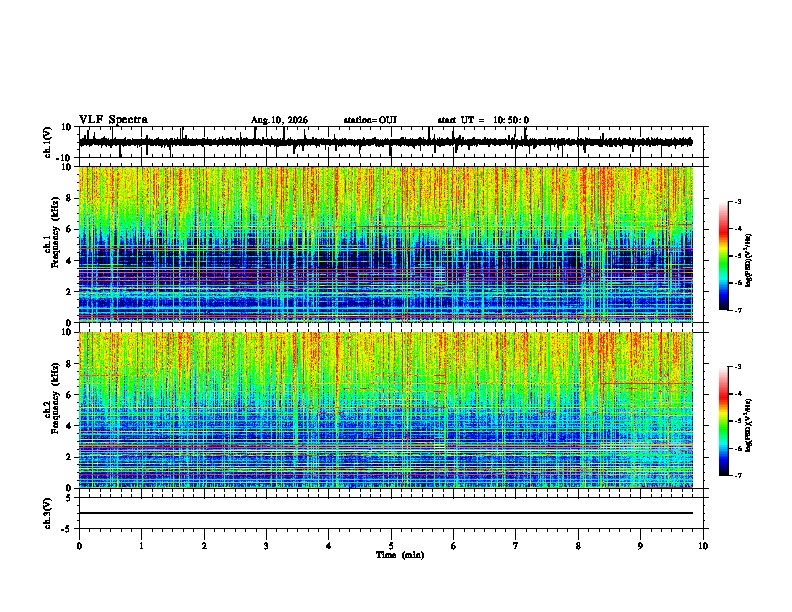Click the time axis tick label "2"
Screen dimensions: 792x612
[x=204, y=546]
